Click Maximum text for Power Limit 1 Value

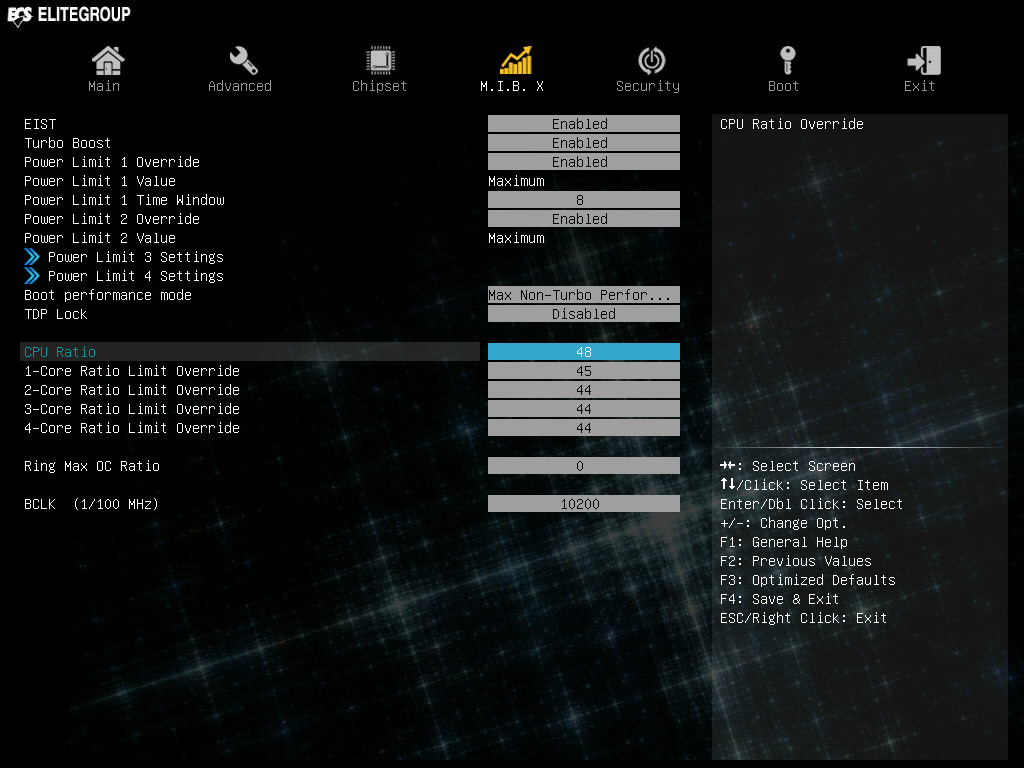coord(516,181)
